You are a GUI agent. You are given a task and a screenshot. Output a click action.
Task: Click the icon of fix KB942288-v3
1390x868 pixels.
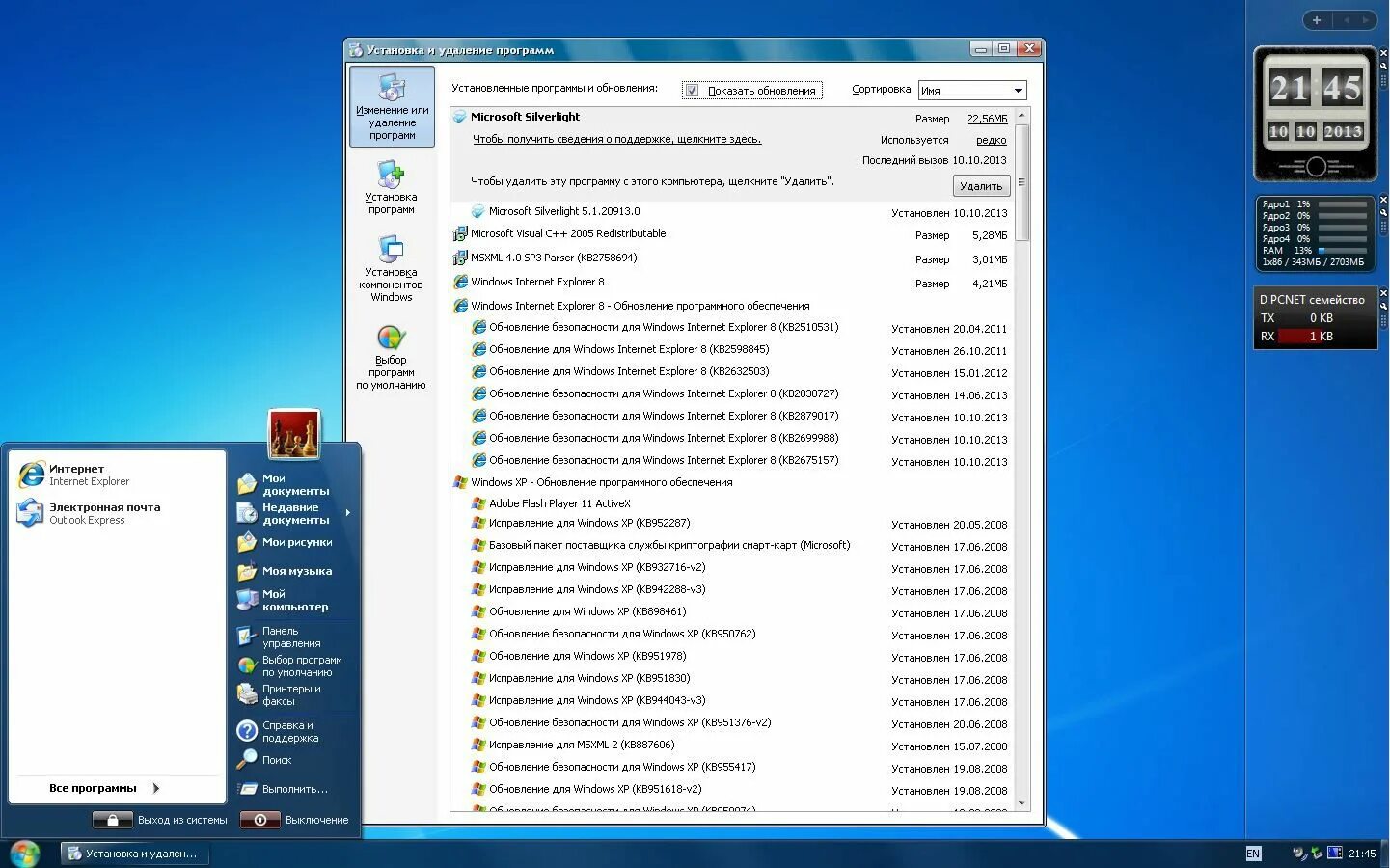[478, 590]
